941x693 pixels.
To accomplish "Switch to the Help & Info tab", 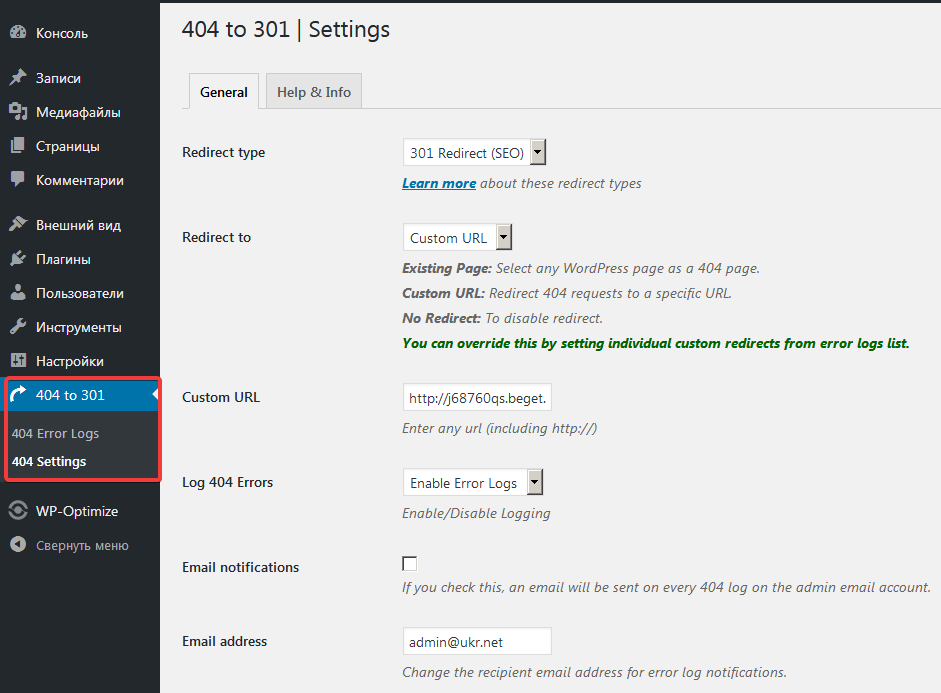I will pyautogui.click(x=314, y=92).
